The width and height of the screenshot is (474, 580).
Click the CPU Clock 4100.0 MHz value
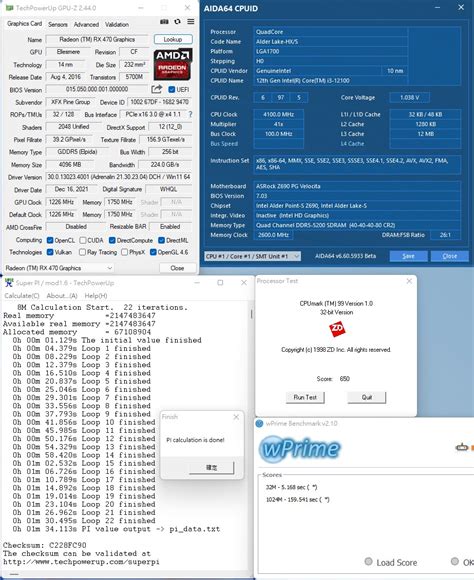click(x=278, y=115)
